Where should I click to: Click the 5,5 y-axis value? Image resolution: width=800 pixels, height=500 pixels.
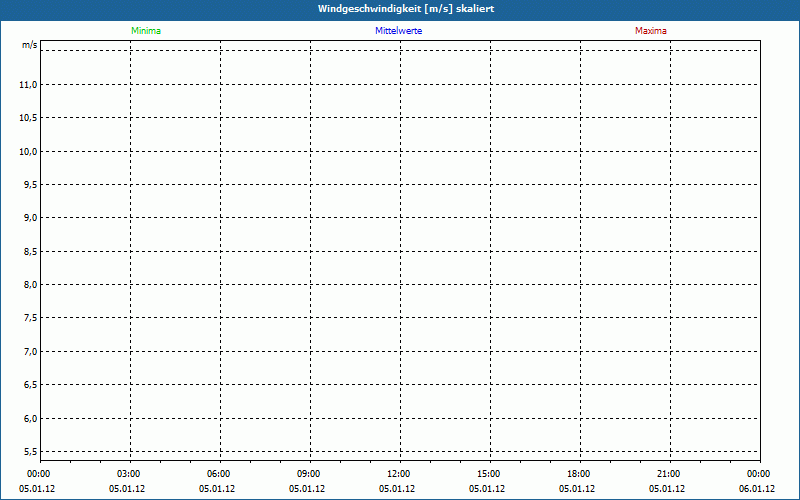pyautogui.click(x=31, y=452)
